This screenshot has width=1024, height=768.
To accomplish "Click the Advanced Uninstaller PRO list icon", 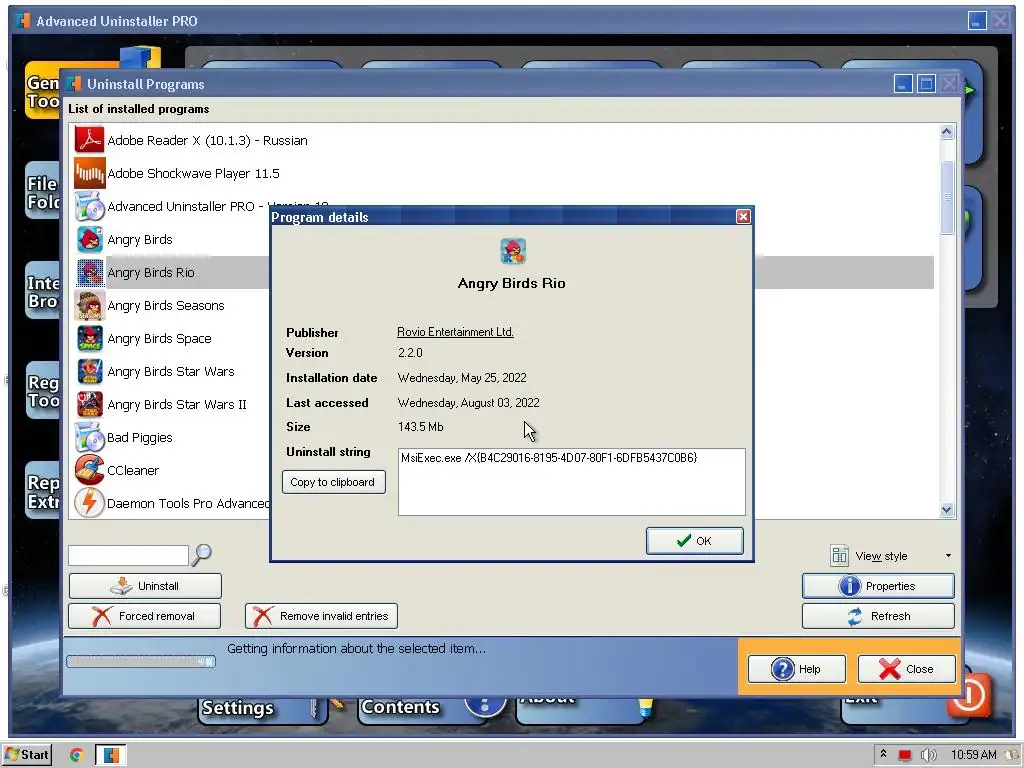I will (x=89, y=206).
